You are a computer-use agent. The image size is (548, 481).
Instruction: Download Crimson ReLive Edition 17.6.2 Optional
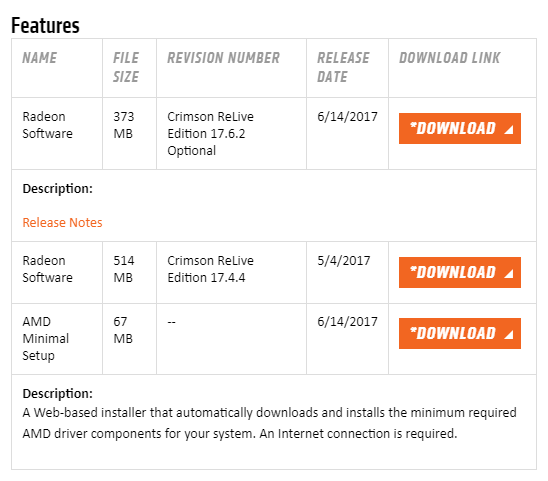coord(460,128)
